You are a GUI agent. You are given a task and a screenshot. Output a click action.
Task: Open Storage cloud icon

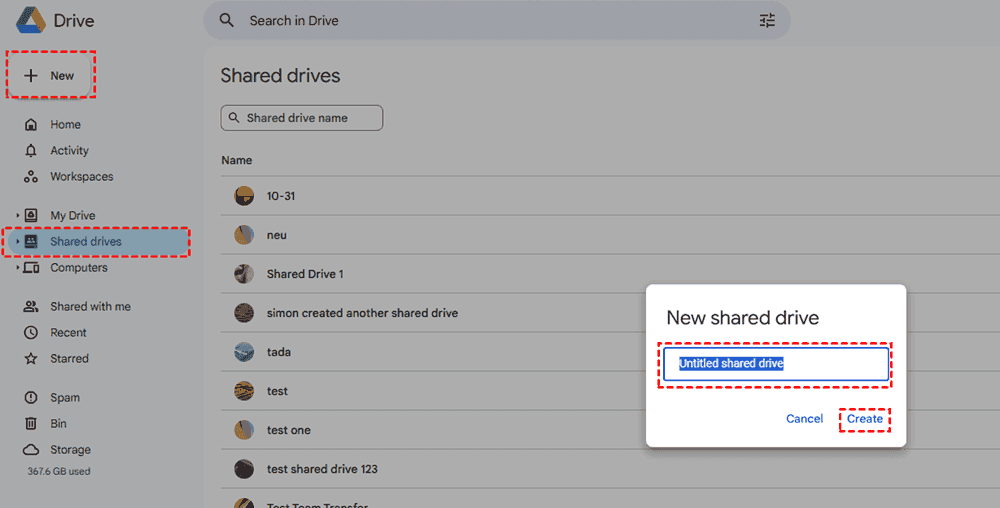[x=31, y=450]
